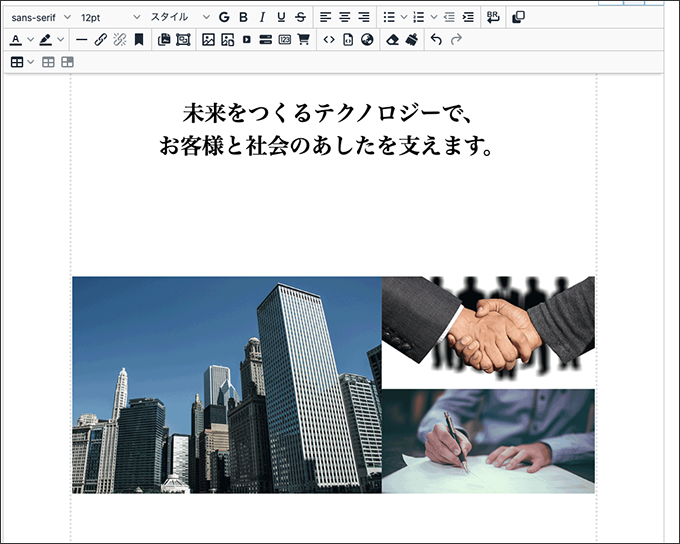Toggle underline formatting

point(281,17)
